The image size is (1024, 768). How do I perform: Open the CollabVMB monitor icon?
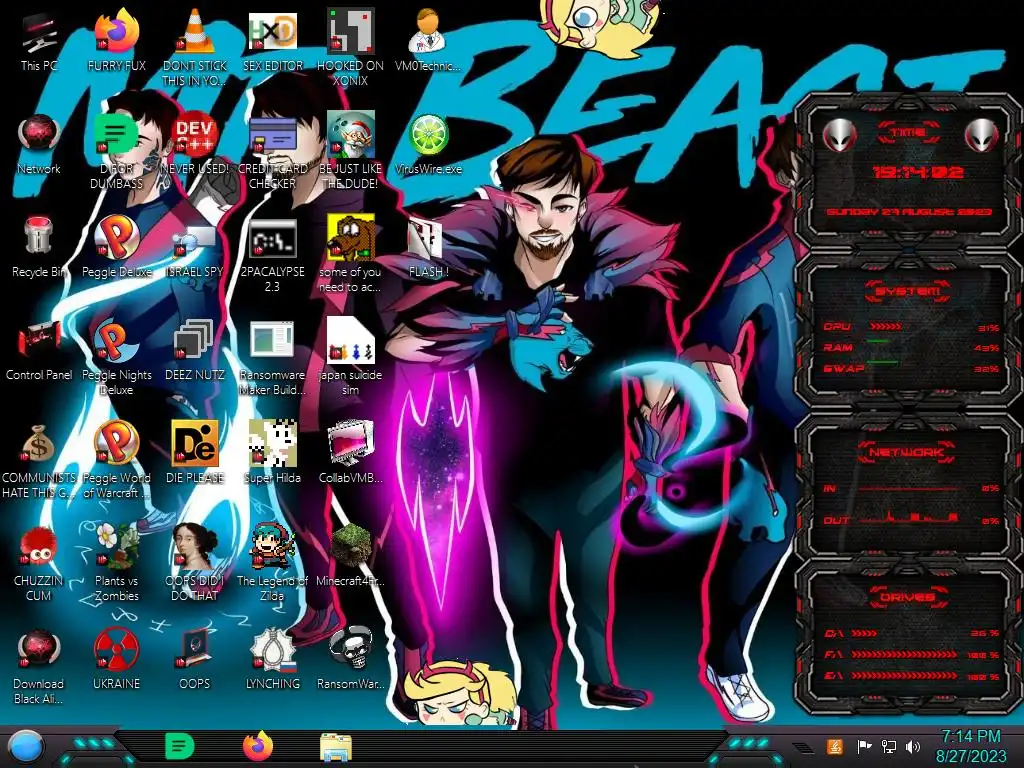350,452
